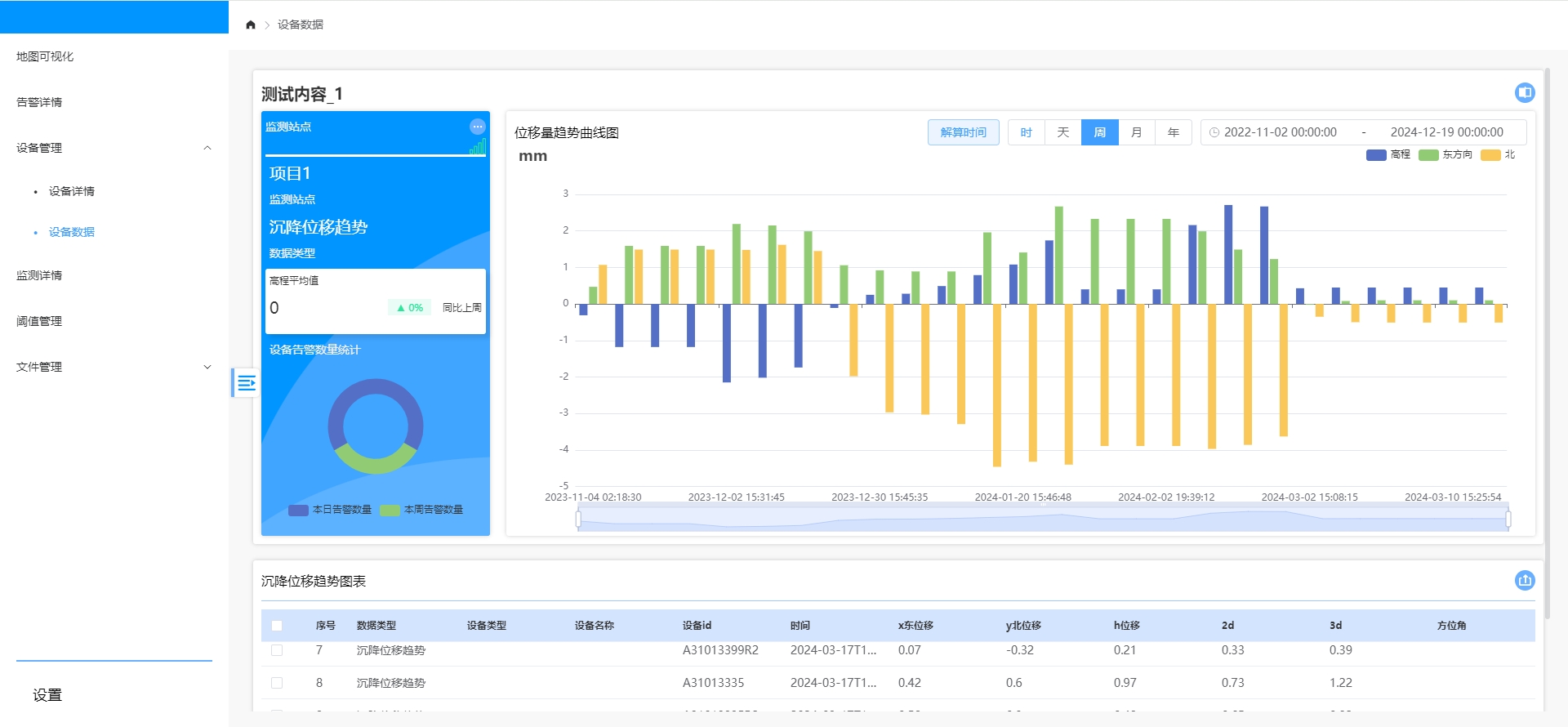Toggle the 东方向 legend series
This screenshot has height=727, width=1568.
click(x=1445, y=154)
